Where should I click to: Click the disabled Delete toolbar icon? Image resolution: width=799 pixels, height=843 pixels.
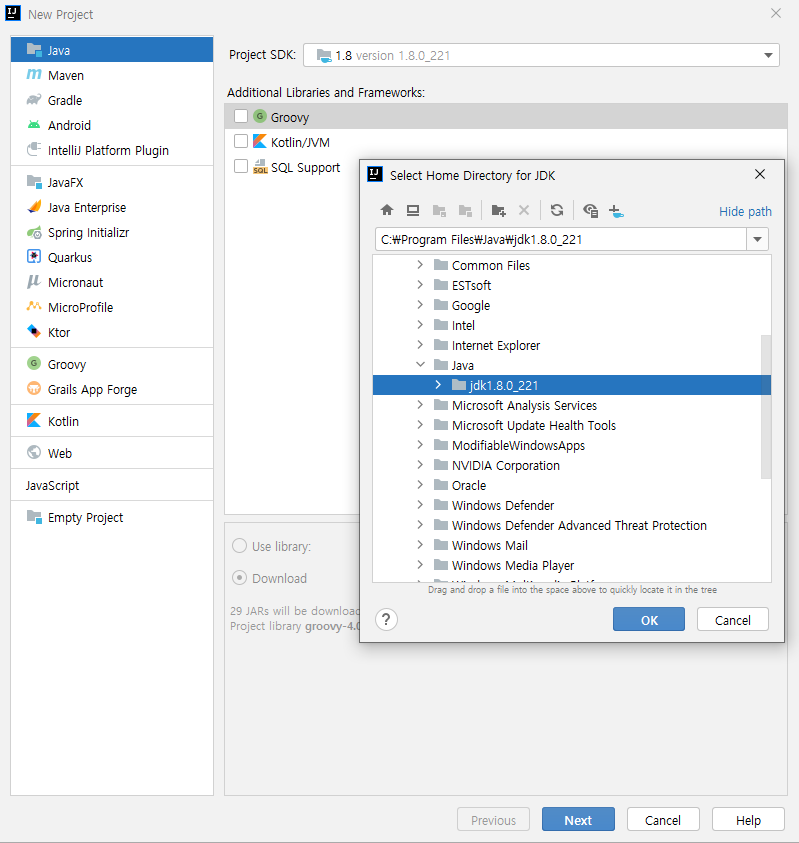pos(524,210)
